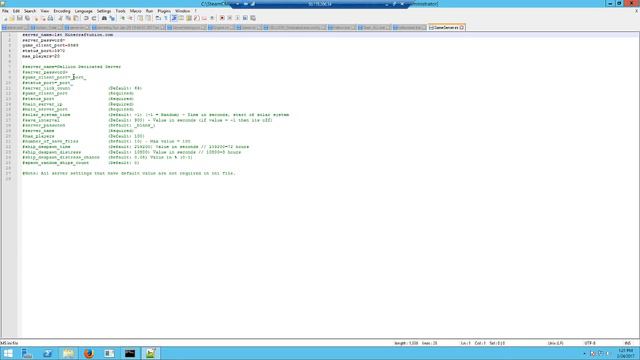This screenshot has height=360, width=640.
Task: Click the taskbar clock
Action: tap(626, 353)
